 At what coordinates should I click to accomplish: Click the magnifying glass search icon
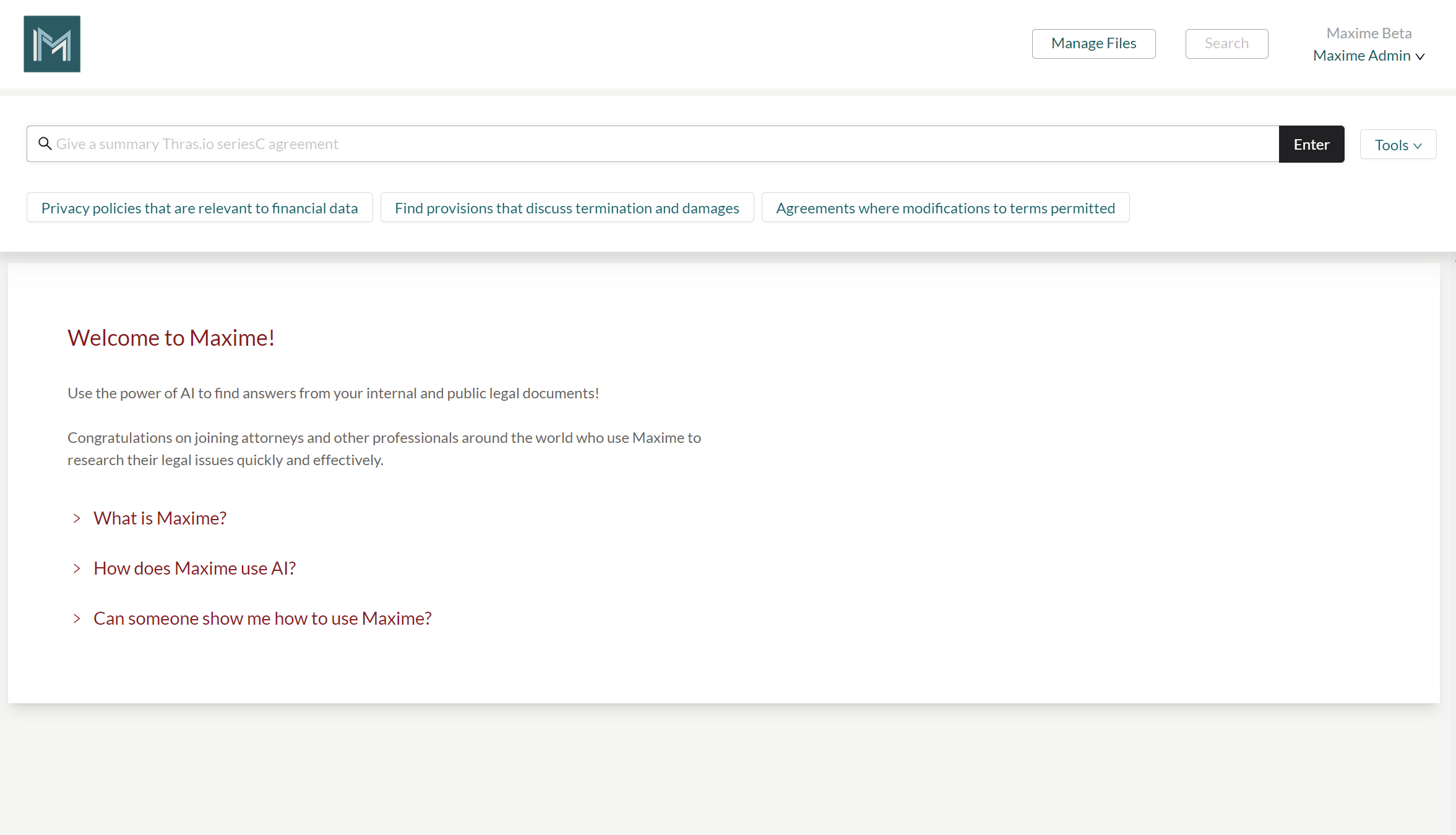pos(45,143)
